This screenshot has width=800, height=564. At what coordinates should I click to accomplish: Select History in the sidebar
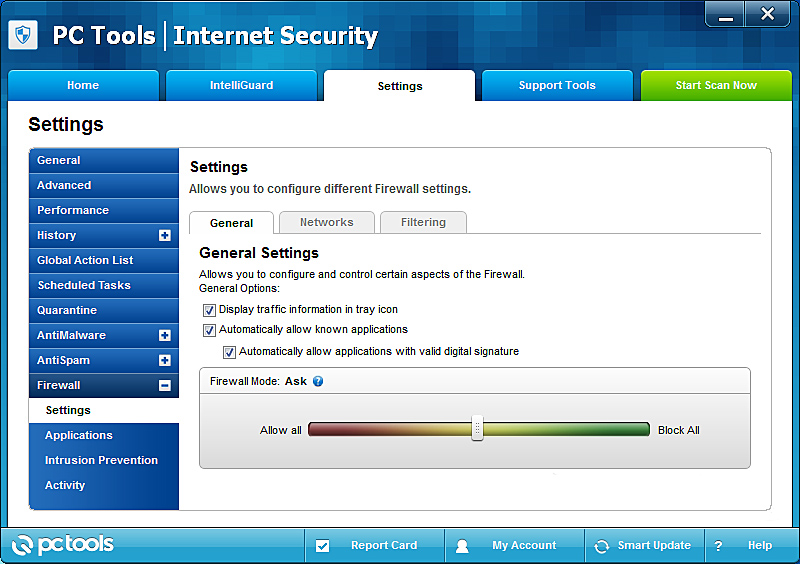(x=104, y=235)
